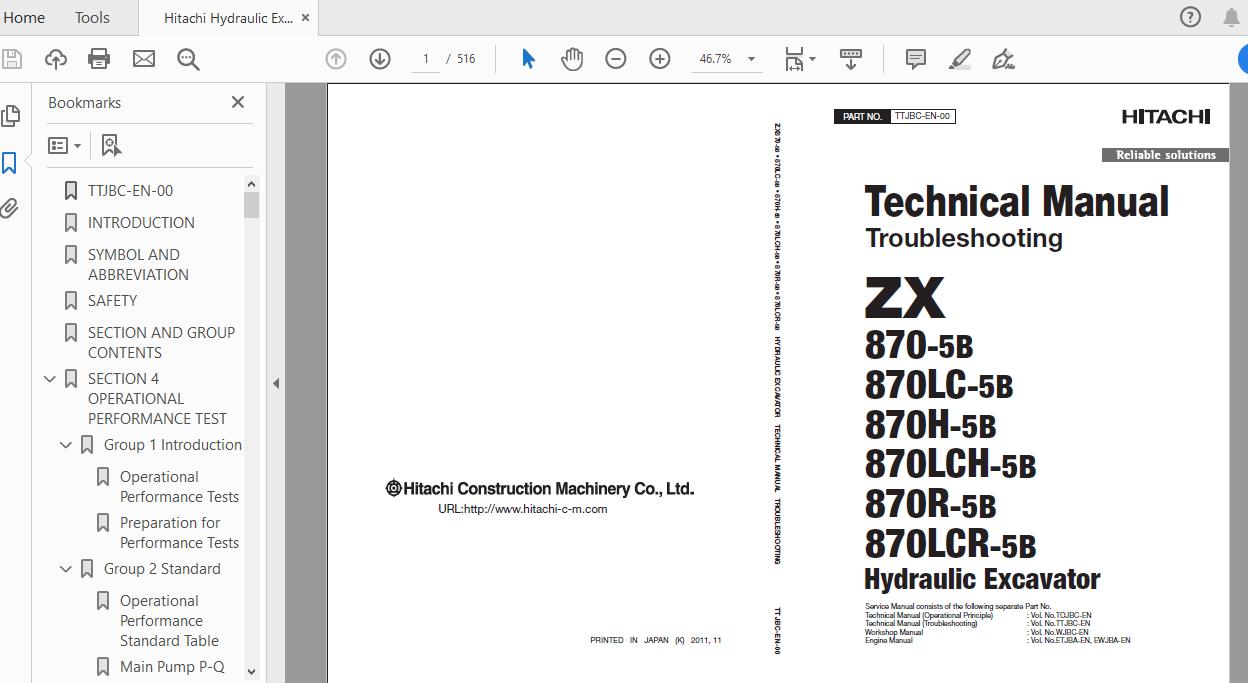Open SECTION AND GROUP CONTENTS bookmark
1248x683 pixels.
point(161,342)
